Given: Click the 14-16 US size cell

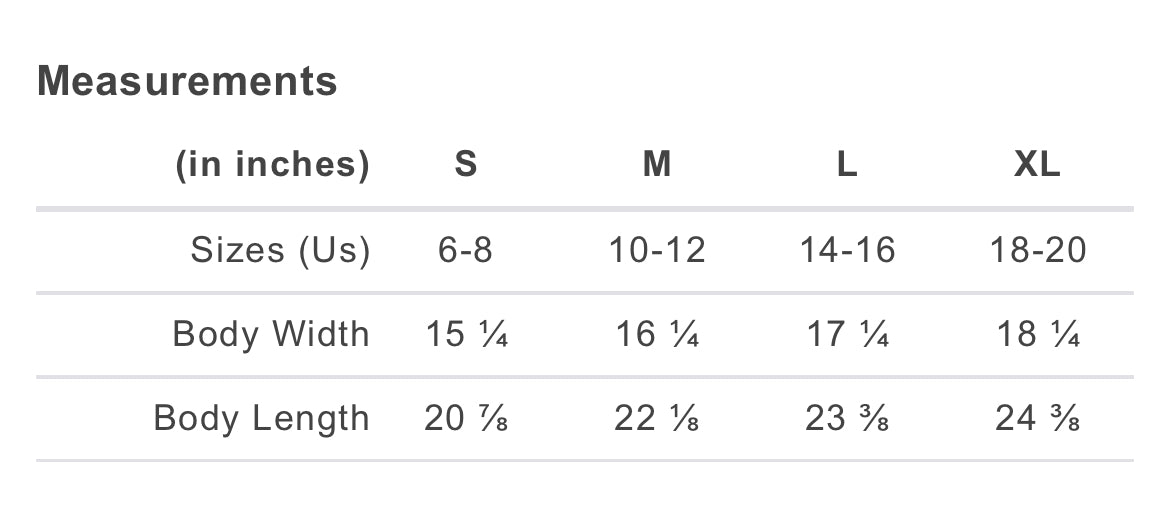Looking at the screenshot, I should (x=847, y=250).
